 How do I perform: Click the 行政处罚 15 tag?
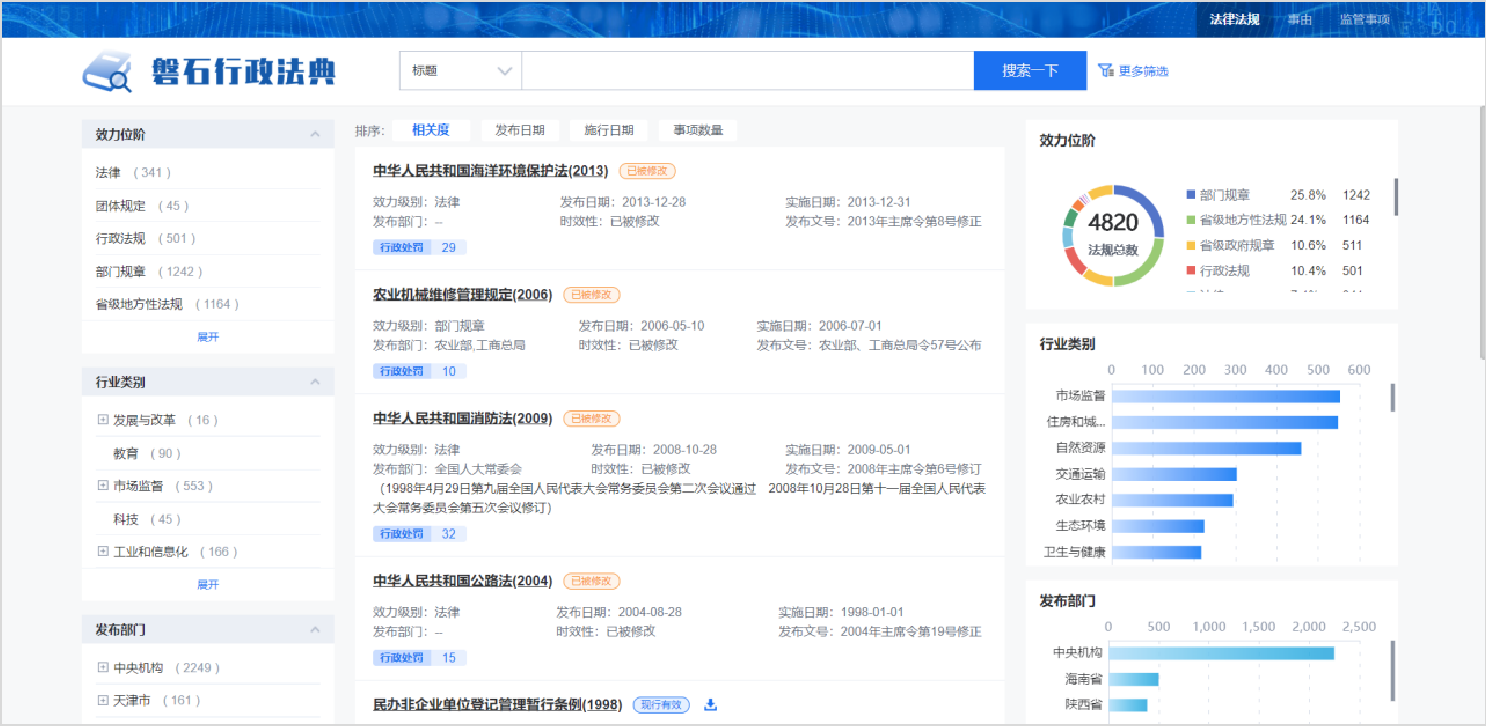point(420,658)
